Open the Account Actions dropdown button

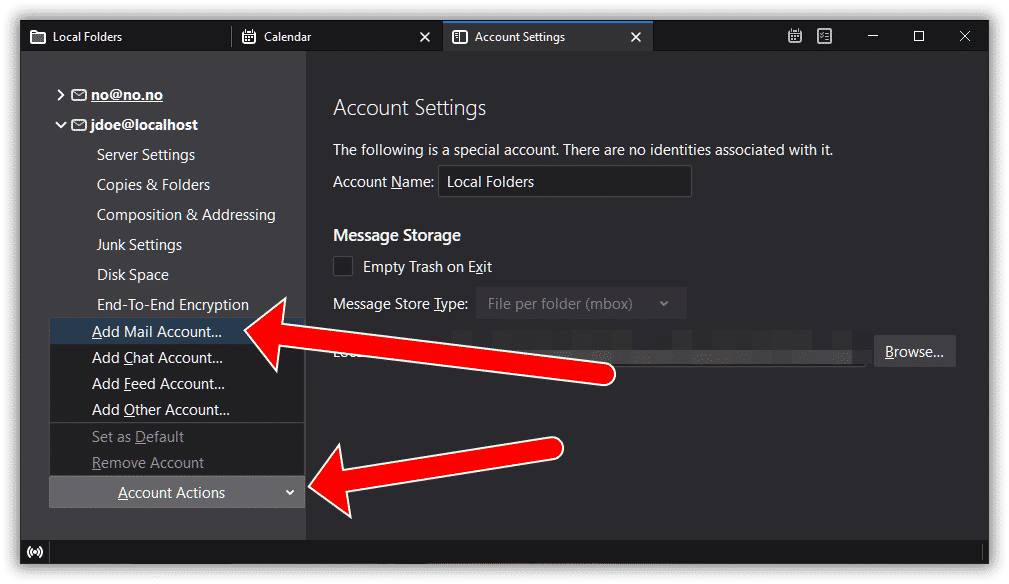177,492
